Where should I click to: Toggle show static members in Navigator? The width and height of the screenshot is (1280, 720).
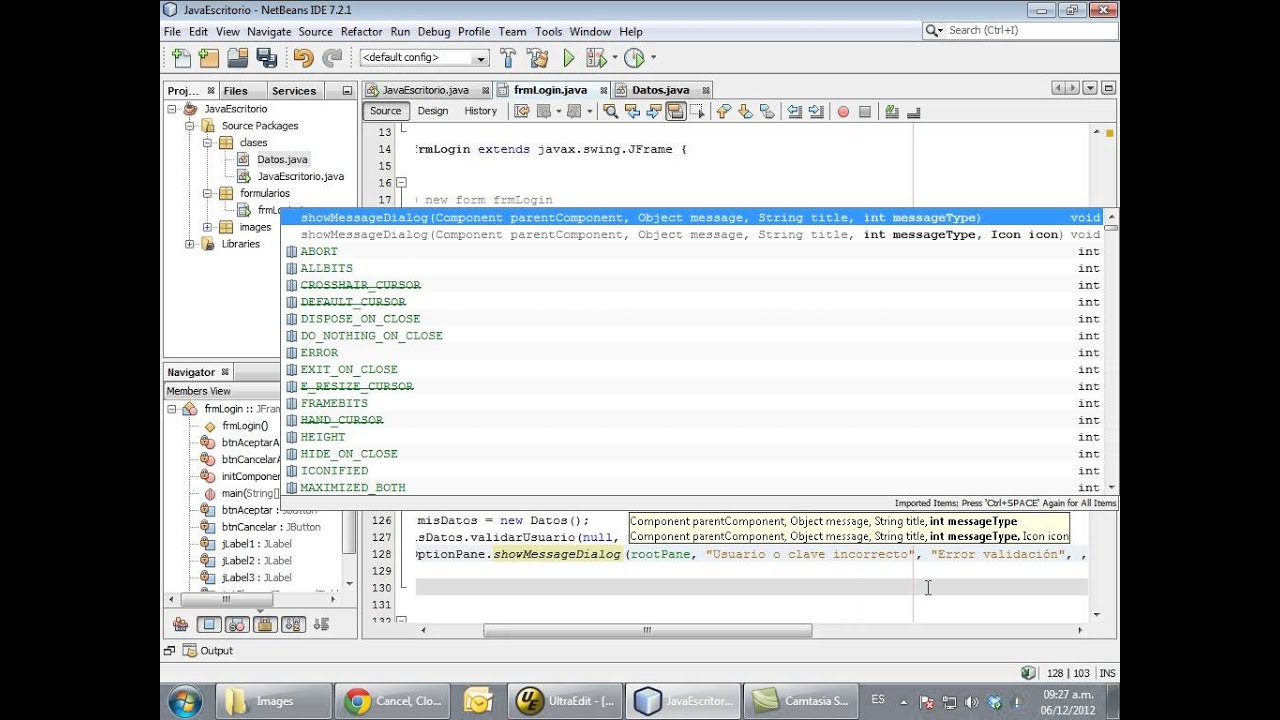pos(237,624)
